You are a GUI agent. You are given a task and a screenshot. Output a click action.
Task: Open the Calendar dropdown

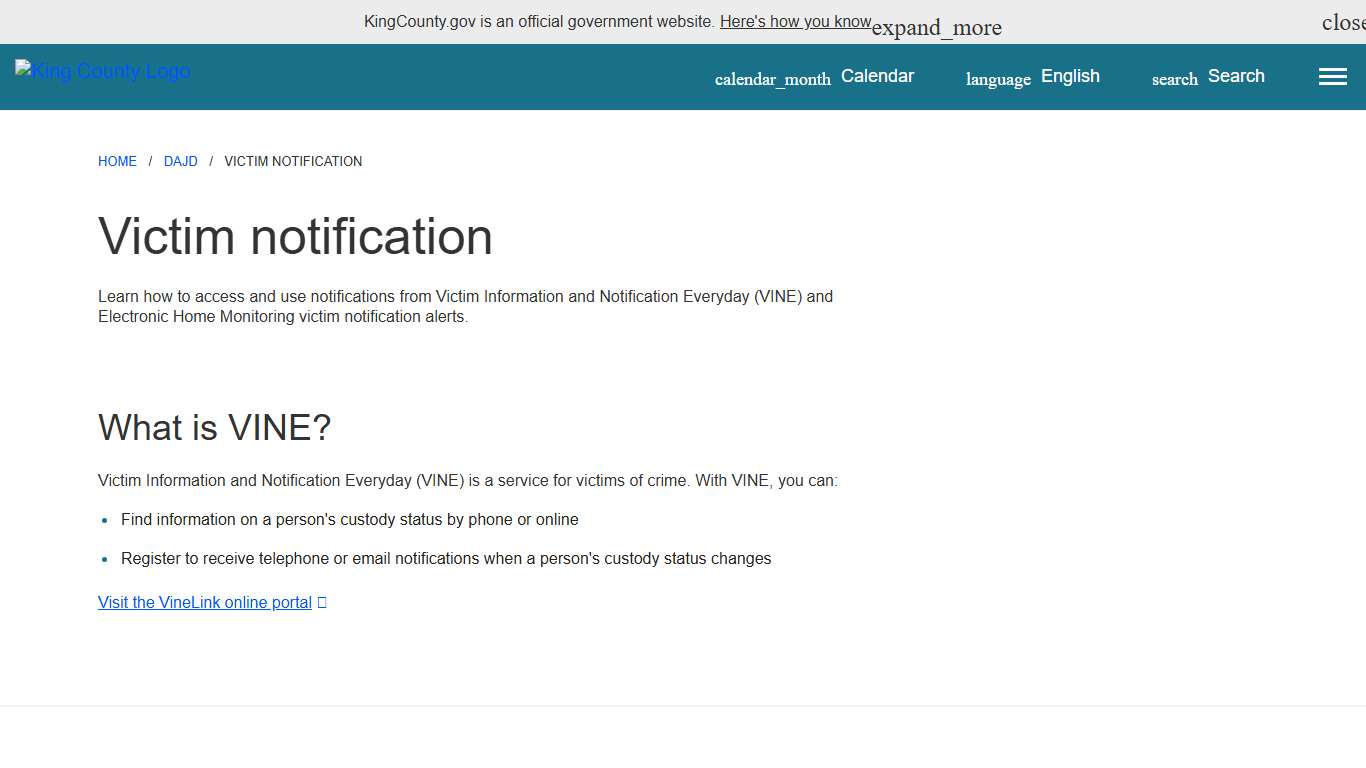877,76
